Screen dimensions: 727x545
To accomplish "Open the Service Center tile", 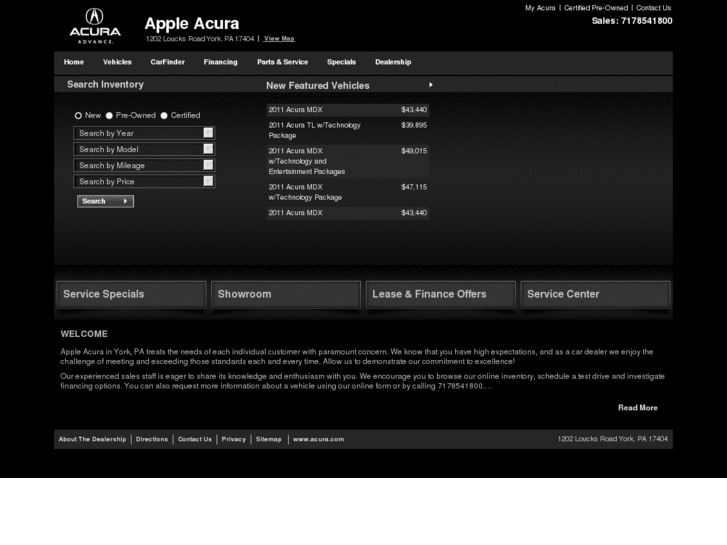I will coord(595,295).
